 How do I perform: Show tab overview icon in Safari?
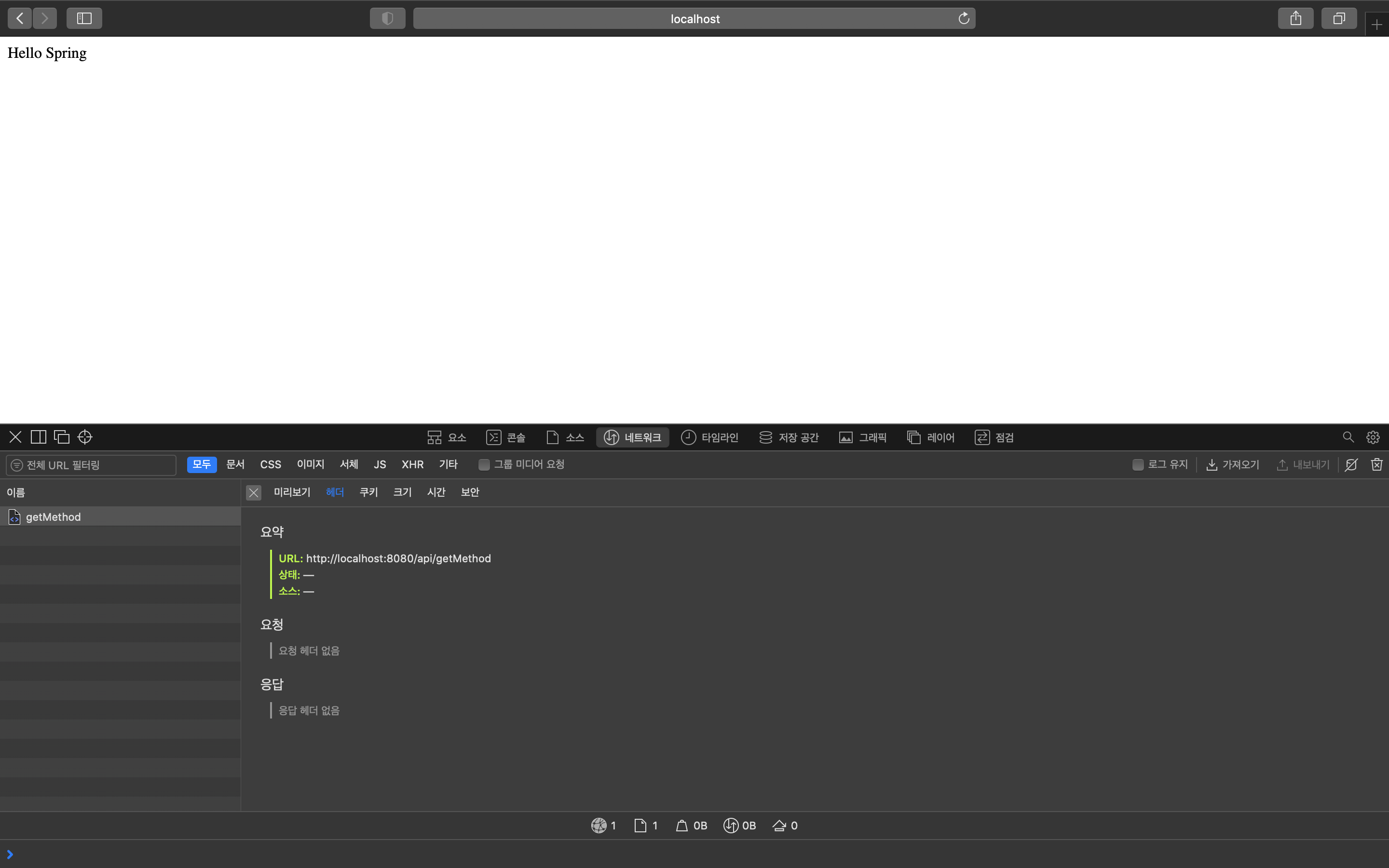point(1338,18)
